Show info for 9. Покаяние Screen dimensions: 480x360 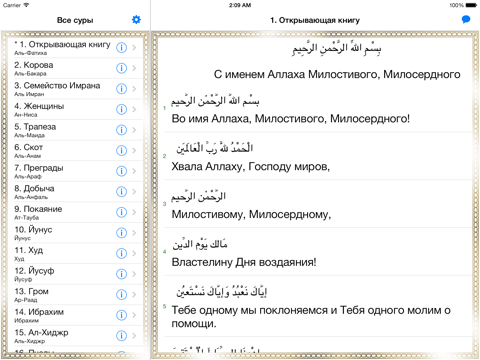121,212
